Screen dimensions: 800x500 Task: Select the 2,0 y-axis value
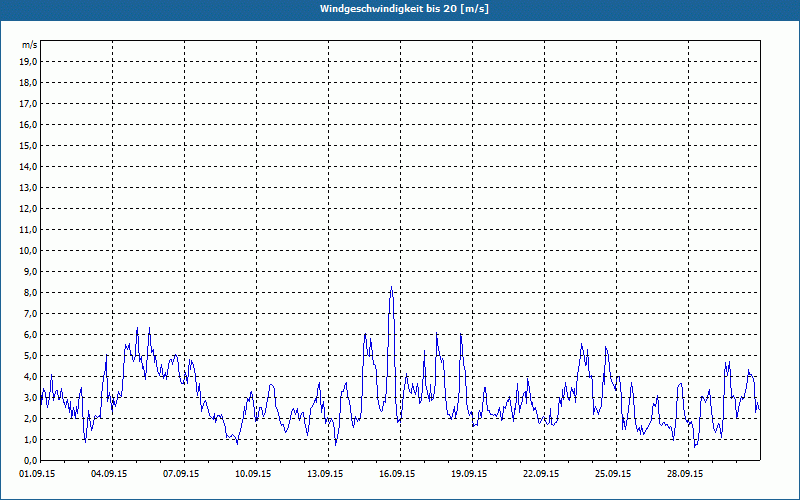[31, 418]
